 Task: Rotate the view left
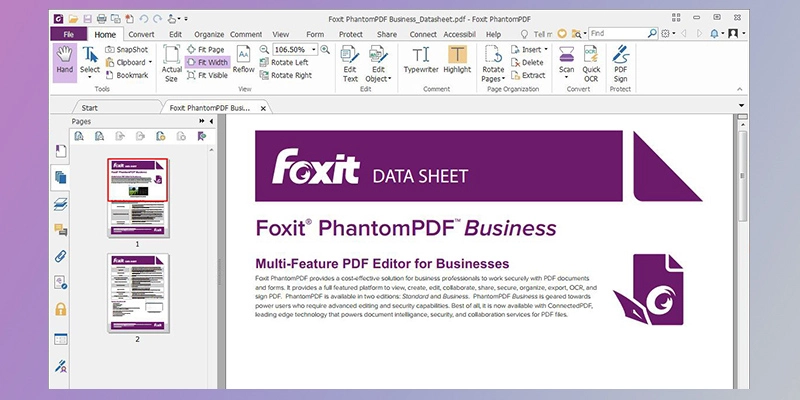pos(284,62)
